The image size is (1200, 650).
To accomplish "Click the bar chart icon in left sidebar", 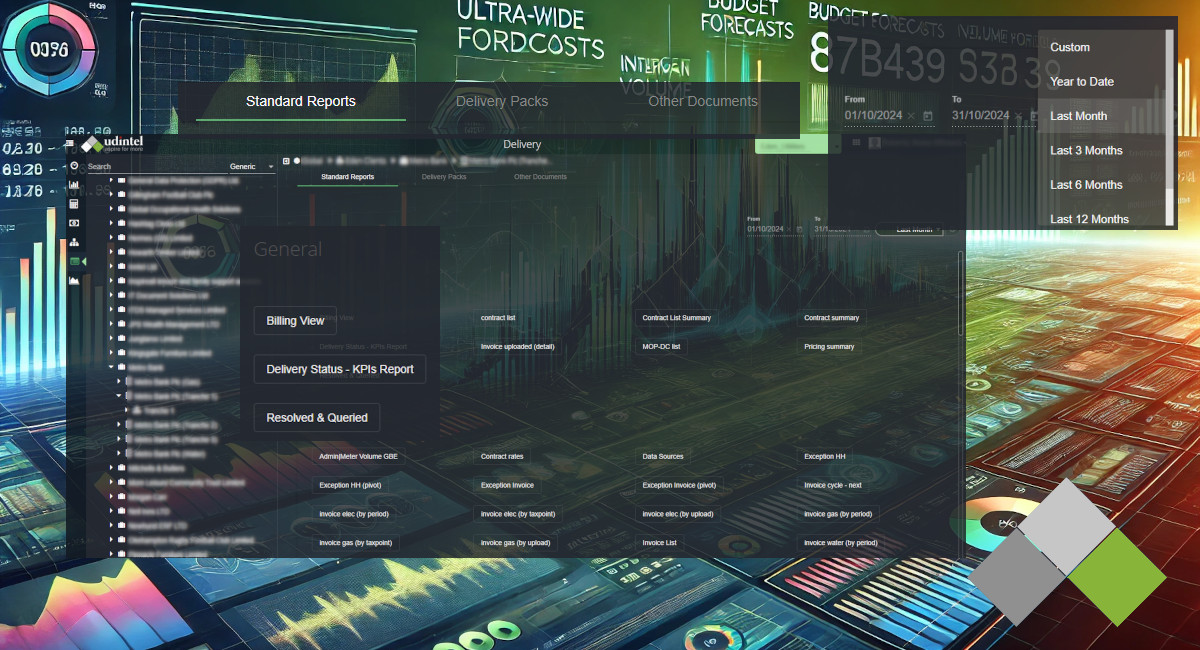I will tap(74, 185).
